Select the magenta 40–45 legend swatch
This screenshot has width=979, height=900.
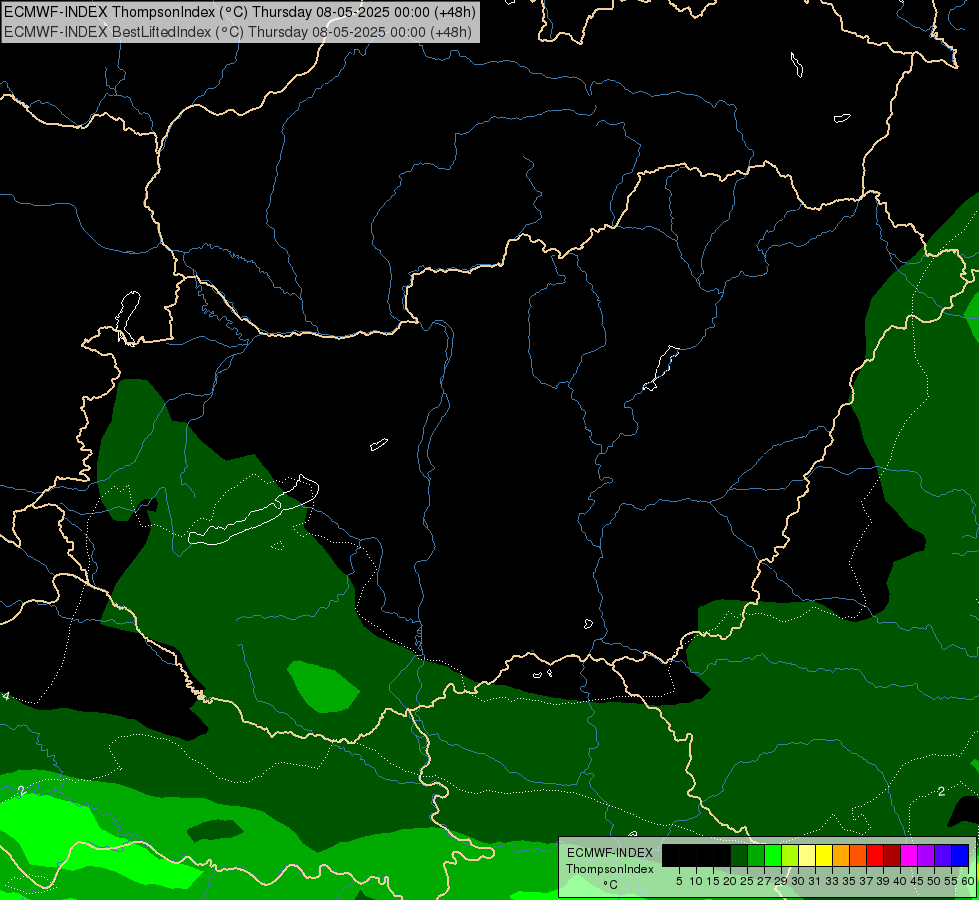[909, 855]
